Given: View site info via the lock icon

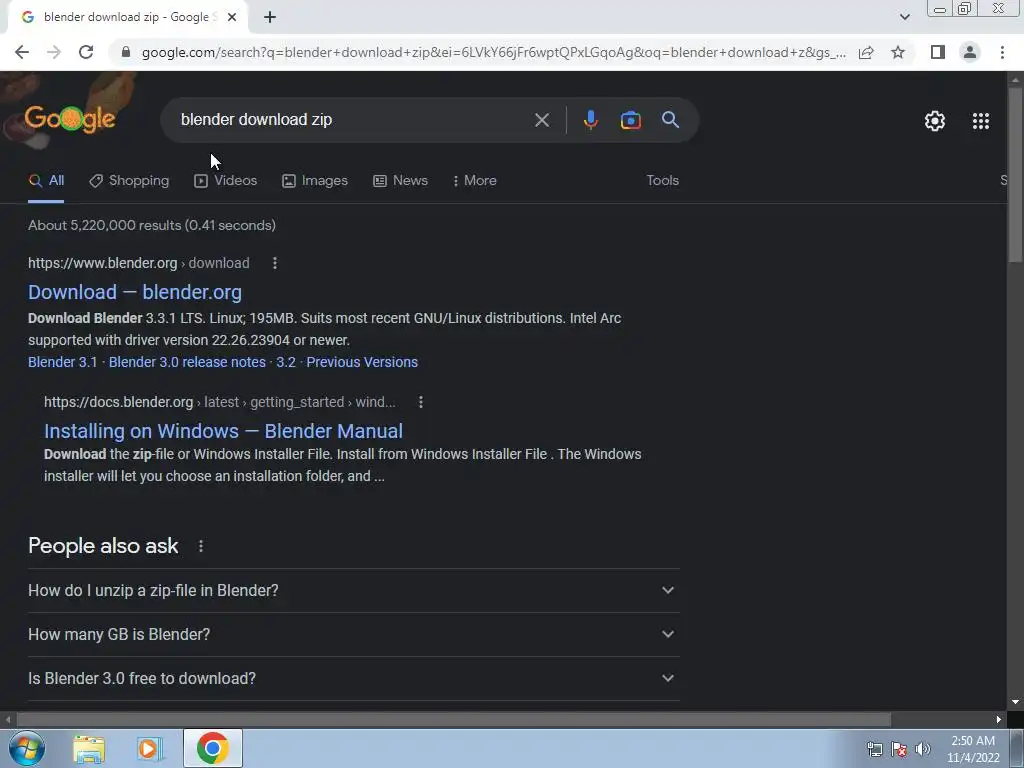Looking at the screenshot, I should [x=126, y=52].
